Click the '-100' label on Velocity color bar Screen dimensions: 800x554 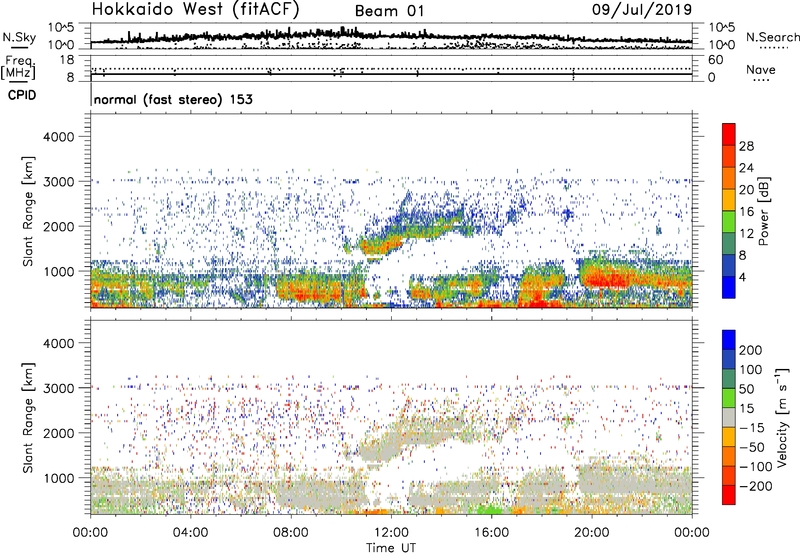point(756,467)
